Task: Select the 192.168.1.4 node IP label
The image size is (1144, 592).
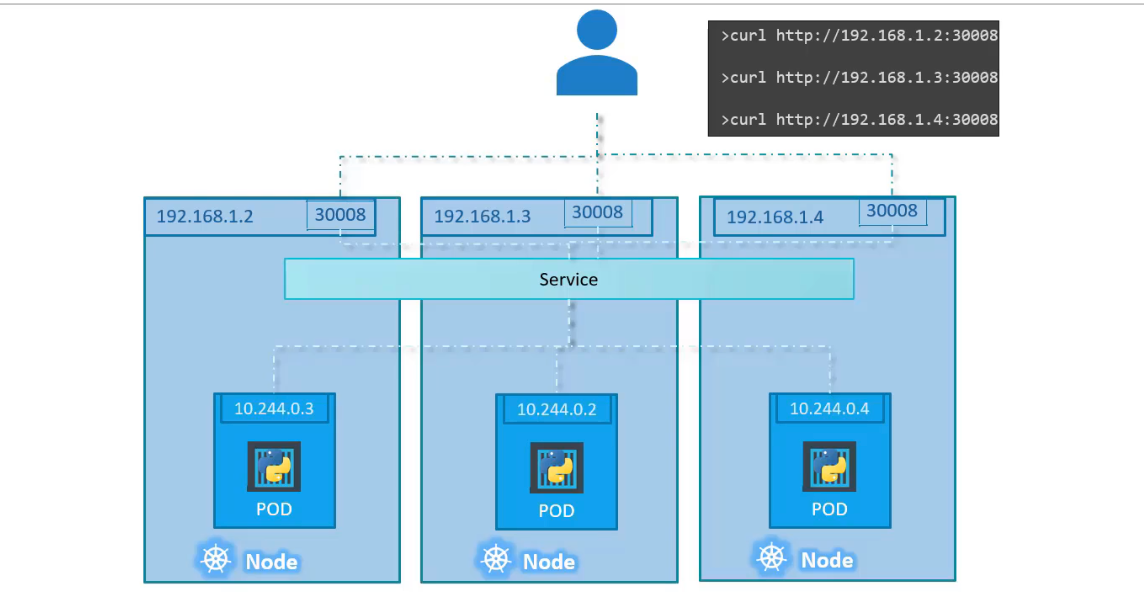Action: click(x=775, y=217)
